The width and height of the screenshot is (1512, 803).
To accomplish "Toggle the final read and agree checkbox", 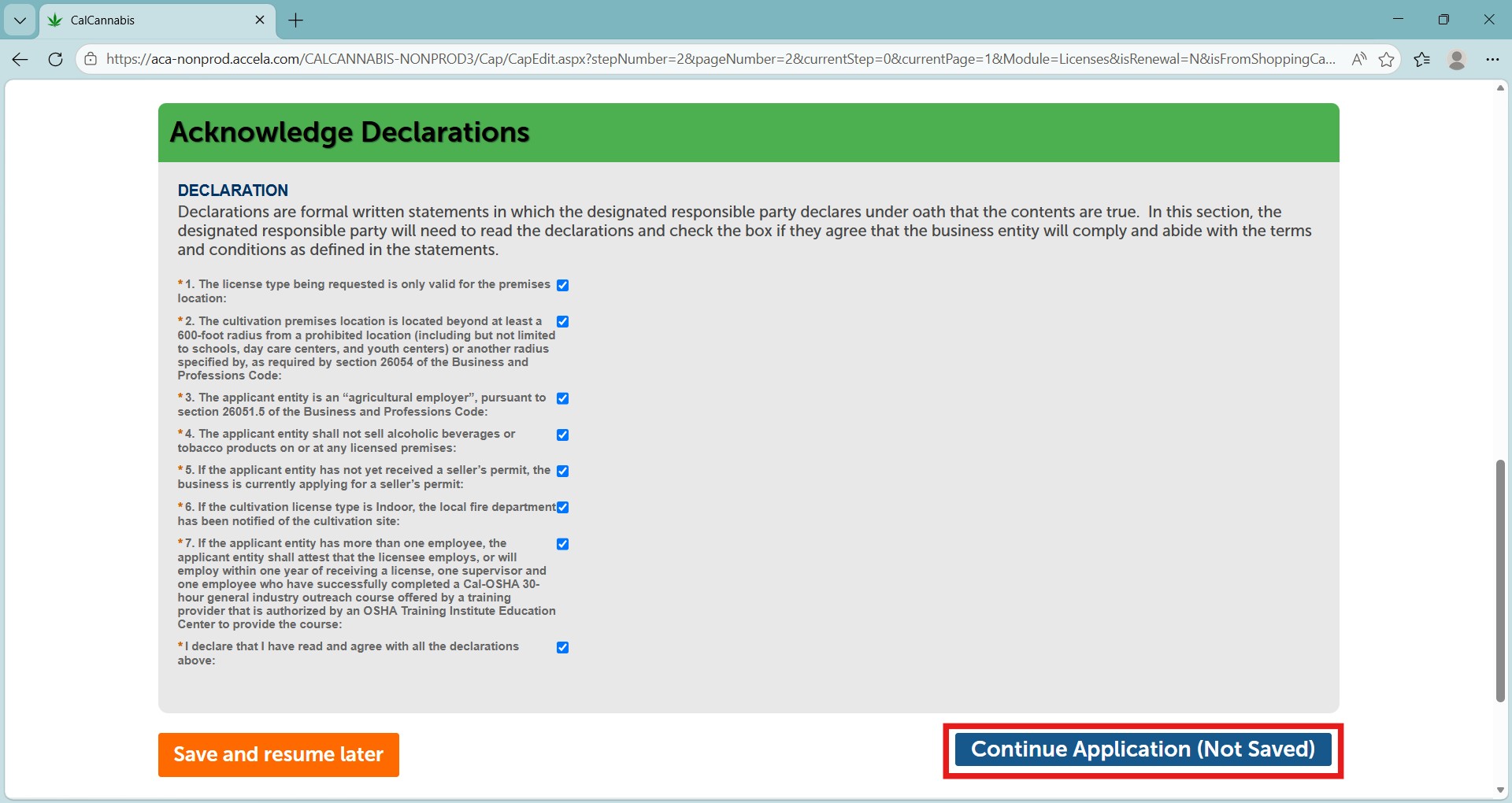I will pos(563,647).
